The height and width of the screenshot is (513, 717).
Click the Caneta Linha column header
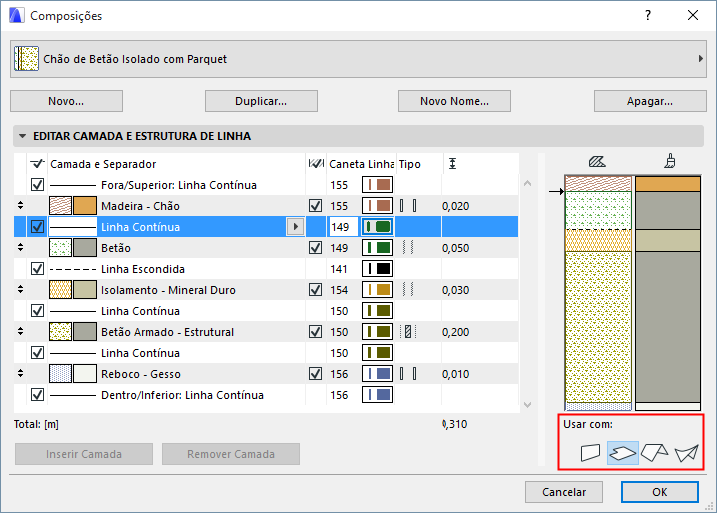click(x=361, y=164)
